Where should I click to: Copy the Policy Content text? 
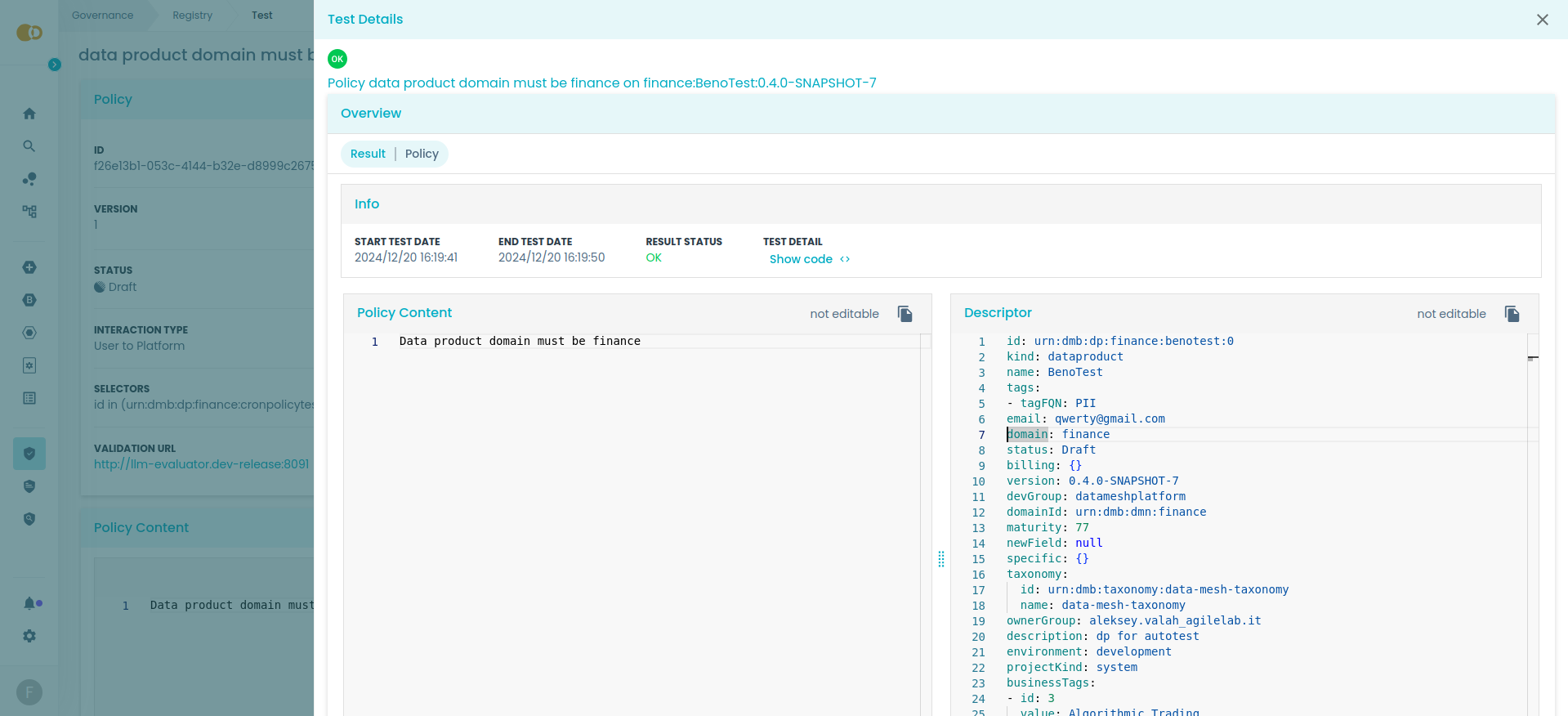click(905, 314)
